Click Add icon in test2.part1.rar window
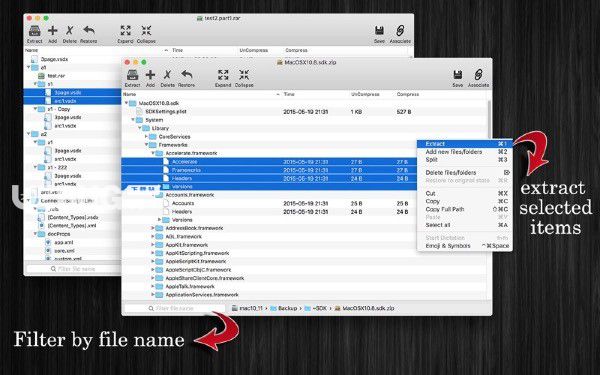Viewport: 600px width, 375px height. click(x=52, y=31)
